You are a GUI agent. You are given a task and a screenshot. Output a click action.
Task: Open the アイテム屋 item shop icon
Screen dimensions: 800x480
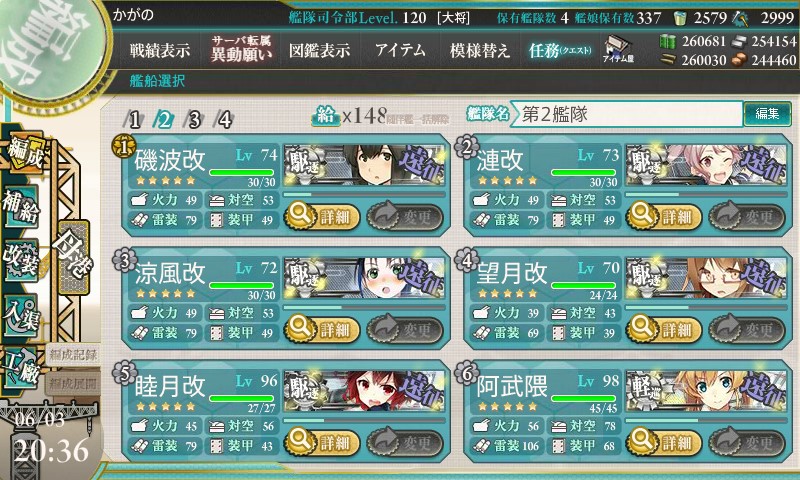[617, 49]
